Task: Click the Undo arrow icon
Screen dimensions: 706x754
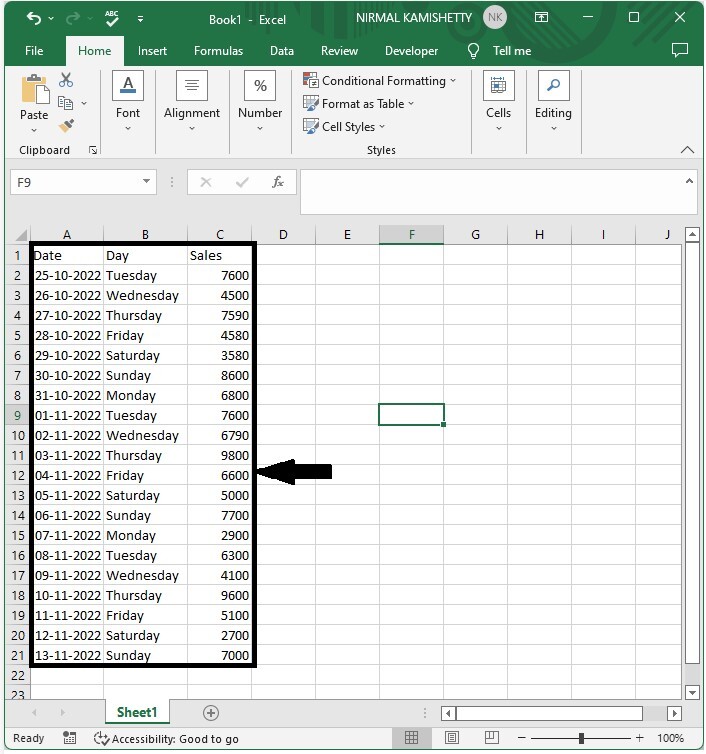Action: click(x=34, y=19)
